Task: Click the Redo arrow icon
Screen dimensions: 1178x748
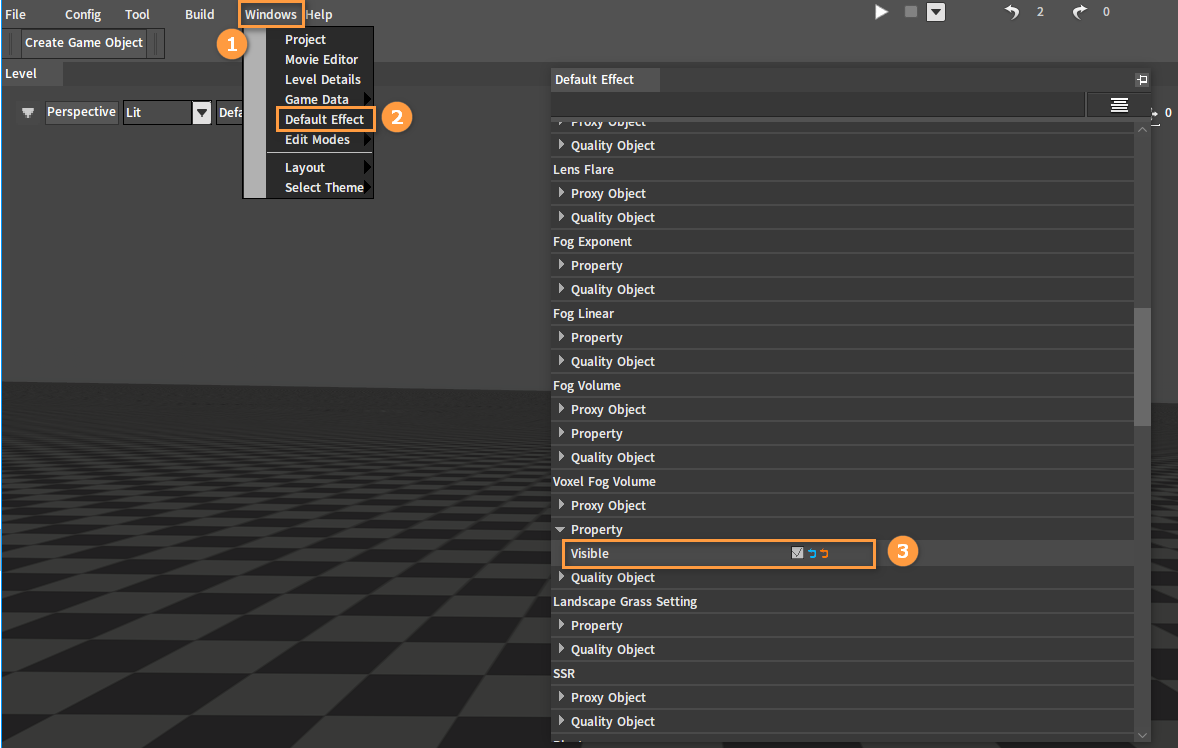Action: point(1080,12)
